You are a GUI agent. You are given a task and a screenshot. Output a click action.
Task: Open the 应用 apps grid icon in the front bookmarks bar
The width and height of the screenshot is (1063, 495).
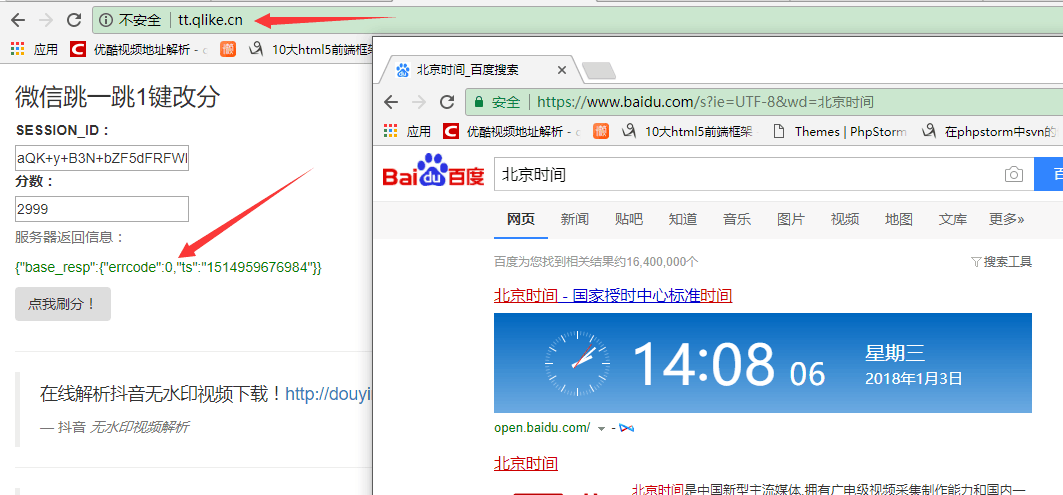(390, 131)
